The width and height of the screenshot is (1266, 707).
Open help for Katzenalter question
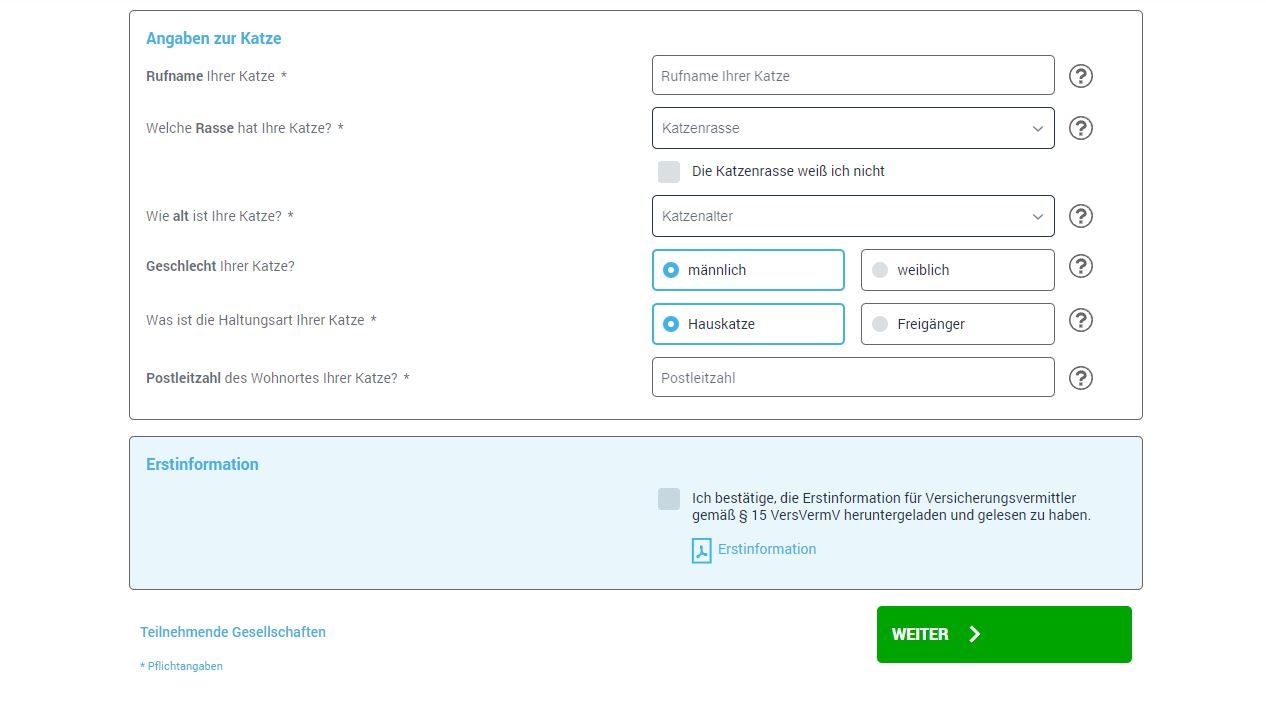click(x=1080, y=216)
